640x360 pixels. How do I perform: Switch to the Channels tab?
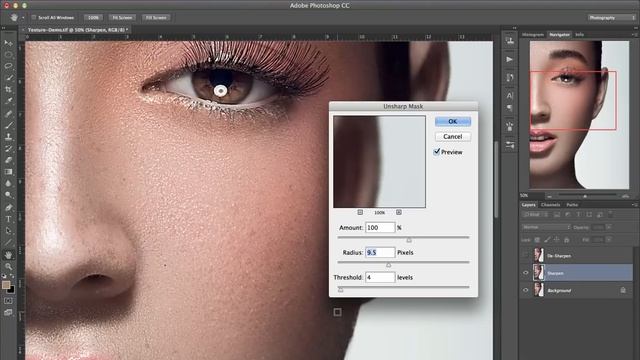pos(550,205)
